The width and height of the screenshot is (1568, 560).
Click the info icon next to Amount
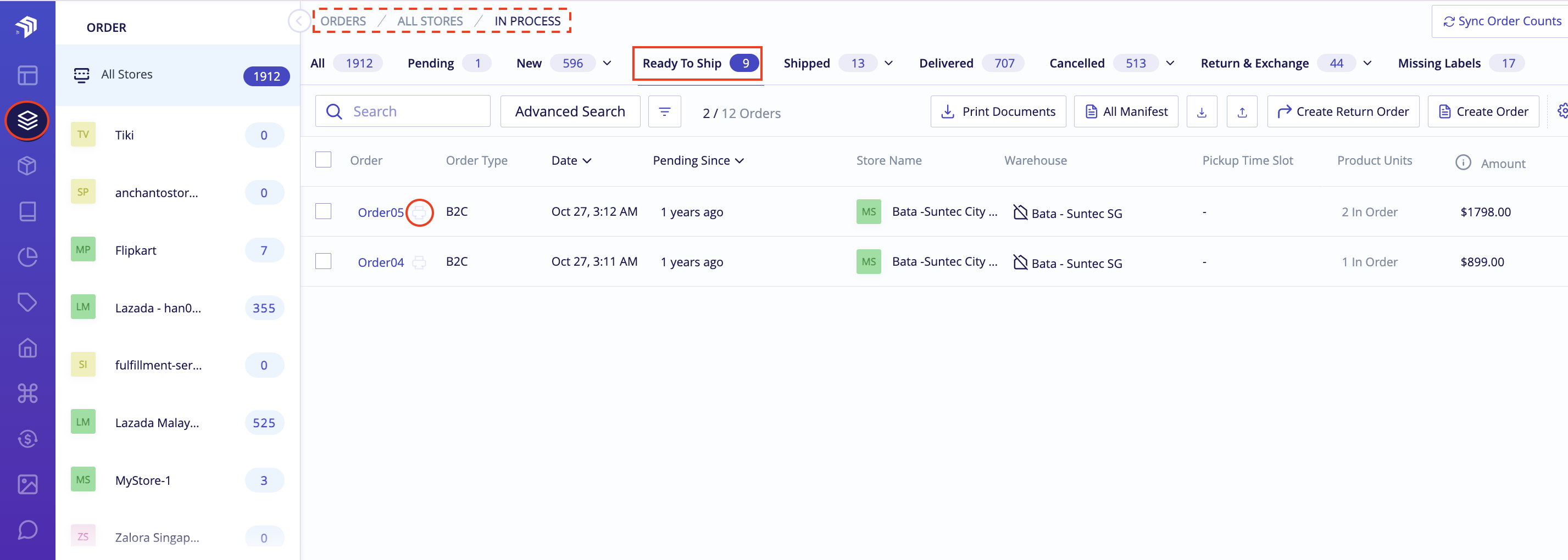tap(1463, 163)
